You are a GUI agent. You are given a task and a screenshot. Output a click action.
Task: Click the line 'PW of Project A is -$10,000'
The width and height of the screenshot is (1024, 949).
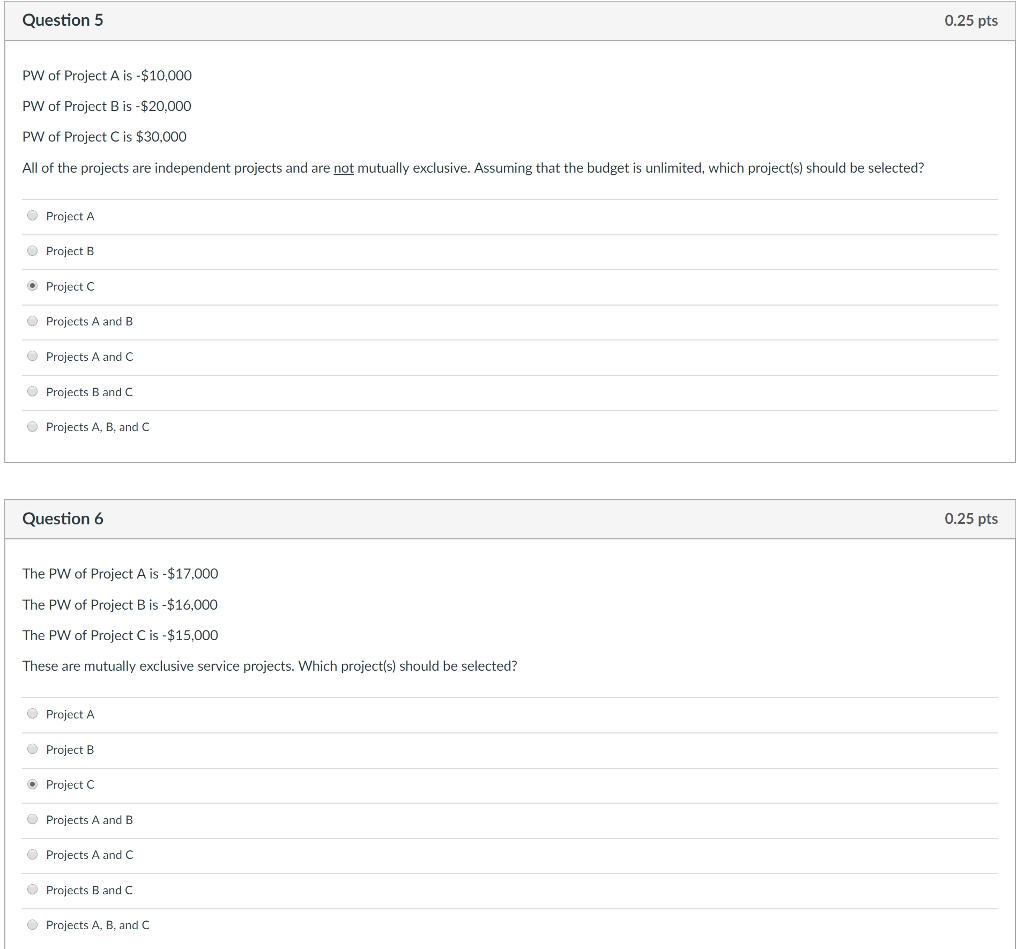tap(107, 76)
